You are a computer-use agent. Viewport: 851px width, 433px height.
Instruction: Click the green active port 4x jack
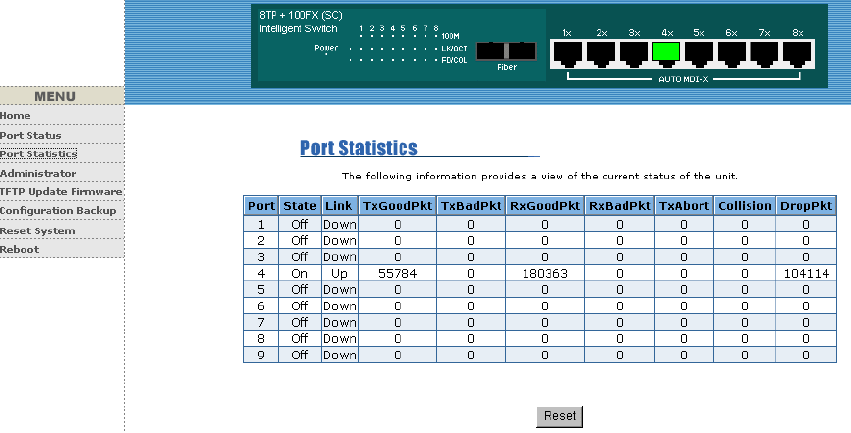tap(666, 53)
